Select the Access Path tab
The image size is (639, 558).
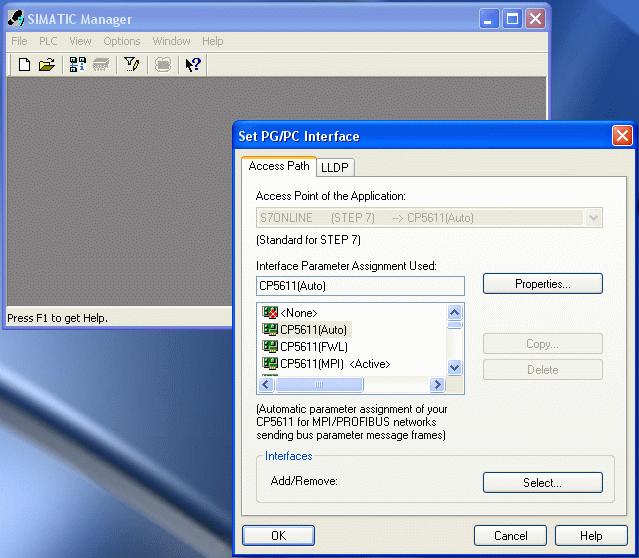279,166
